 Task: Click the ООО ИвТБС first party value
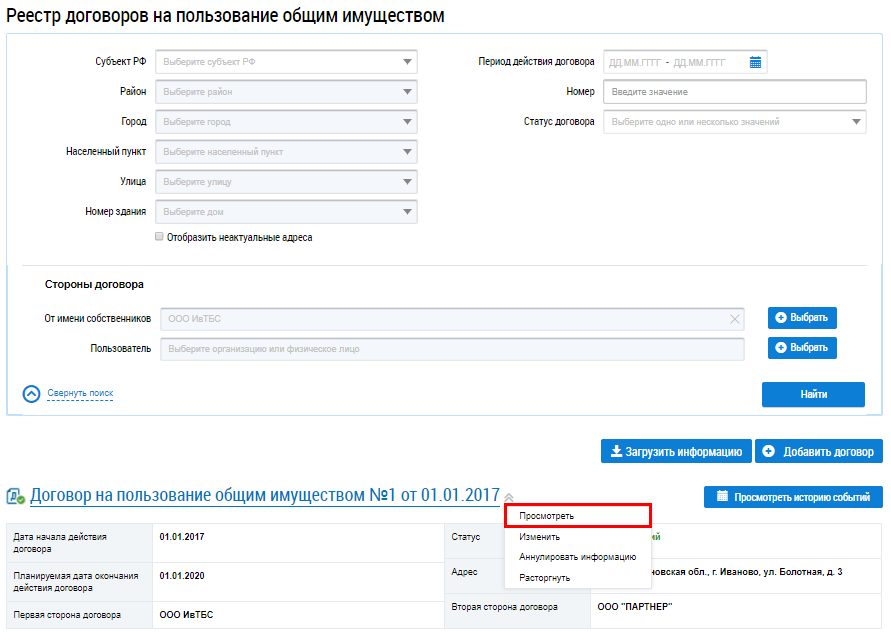coord(186,615)
